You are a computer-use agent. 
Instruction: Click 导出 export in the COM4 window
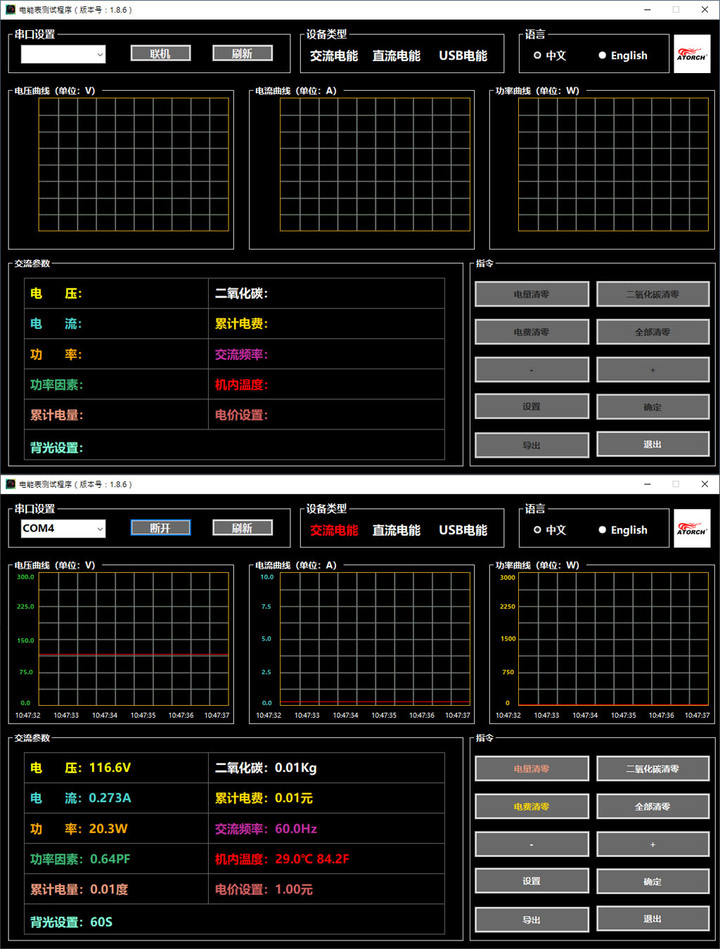[531, 919]
